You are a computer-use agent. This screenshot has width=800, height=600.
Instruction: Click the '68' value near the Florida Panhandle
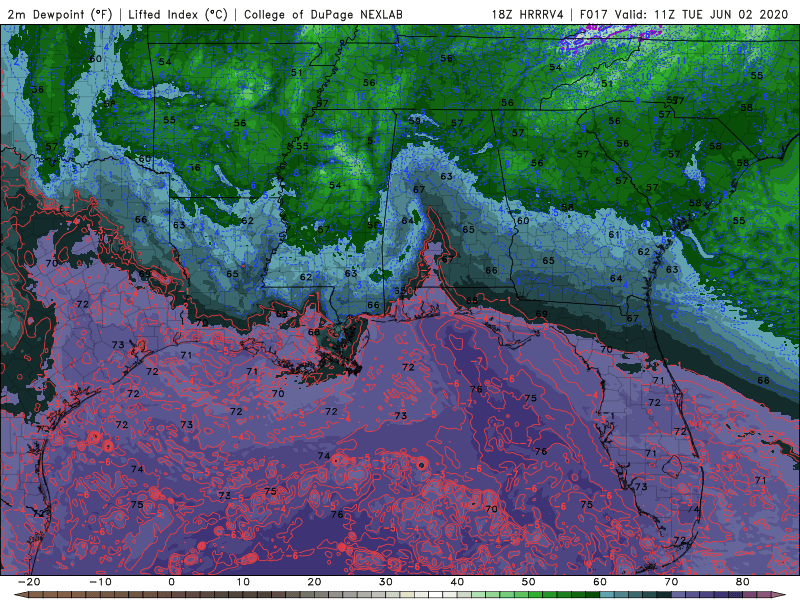point(472,301)
